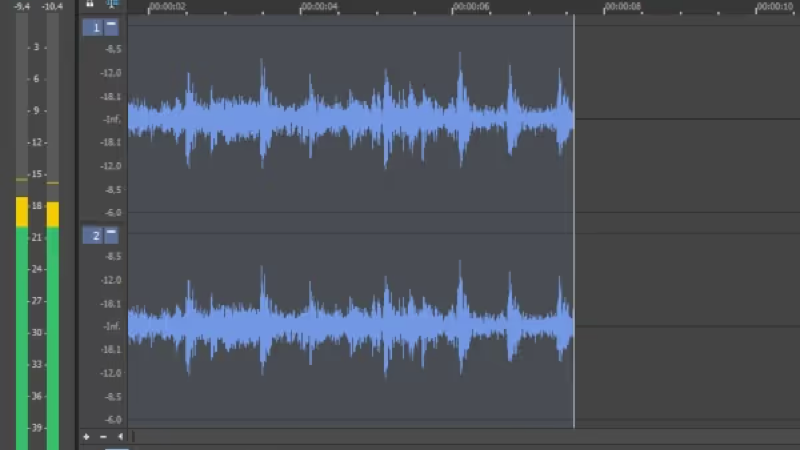Click the right channel level meter bar
This screenshot has height=450, width=800.
click(53, 232)
